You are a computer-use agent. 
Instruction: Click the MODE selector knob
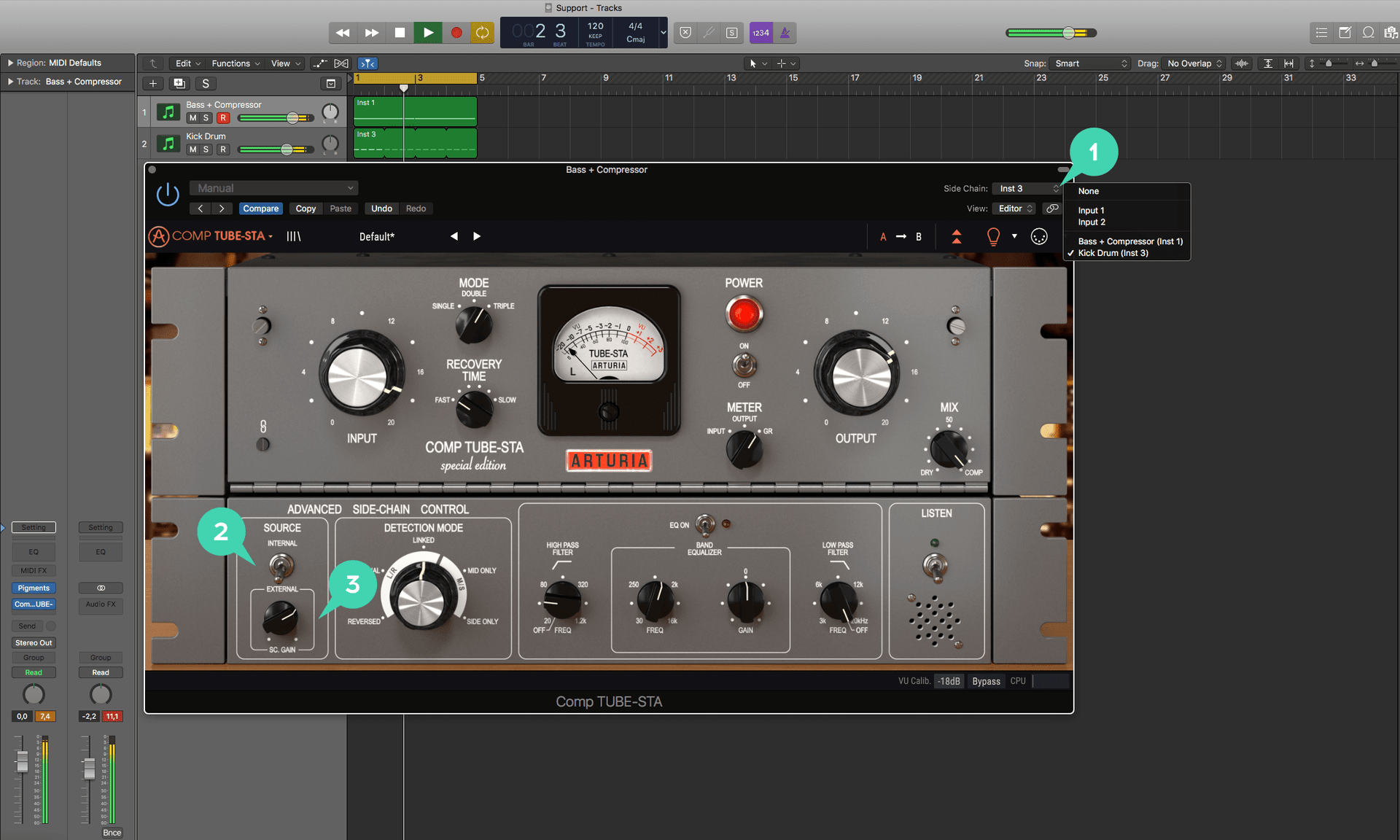click(474, 324)
